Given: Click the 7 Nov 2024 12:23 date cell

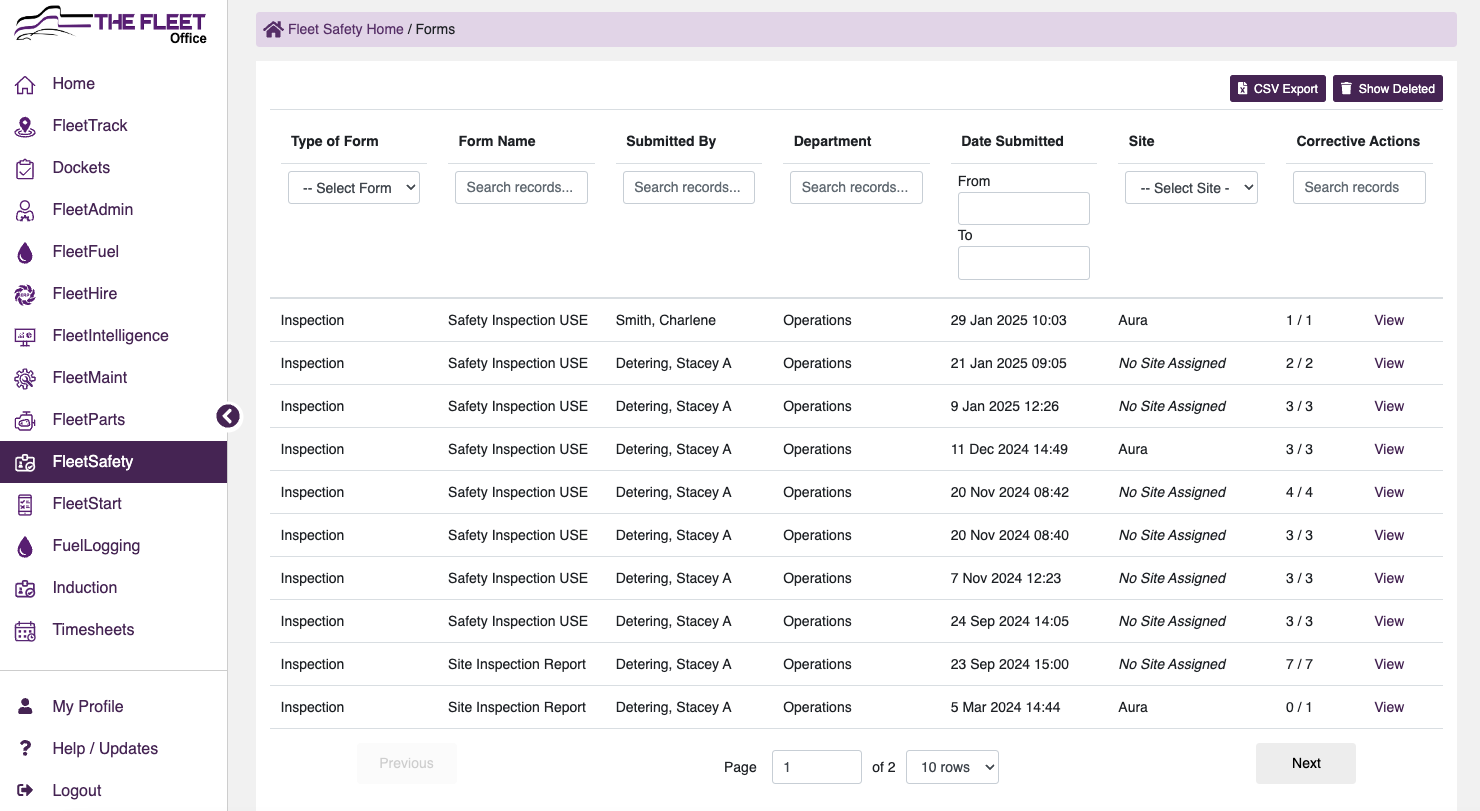Looking at the screenshot, I should (1006, 579).
